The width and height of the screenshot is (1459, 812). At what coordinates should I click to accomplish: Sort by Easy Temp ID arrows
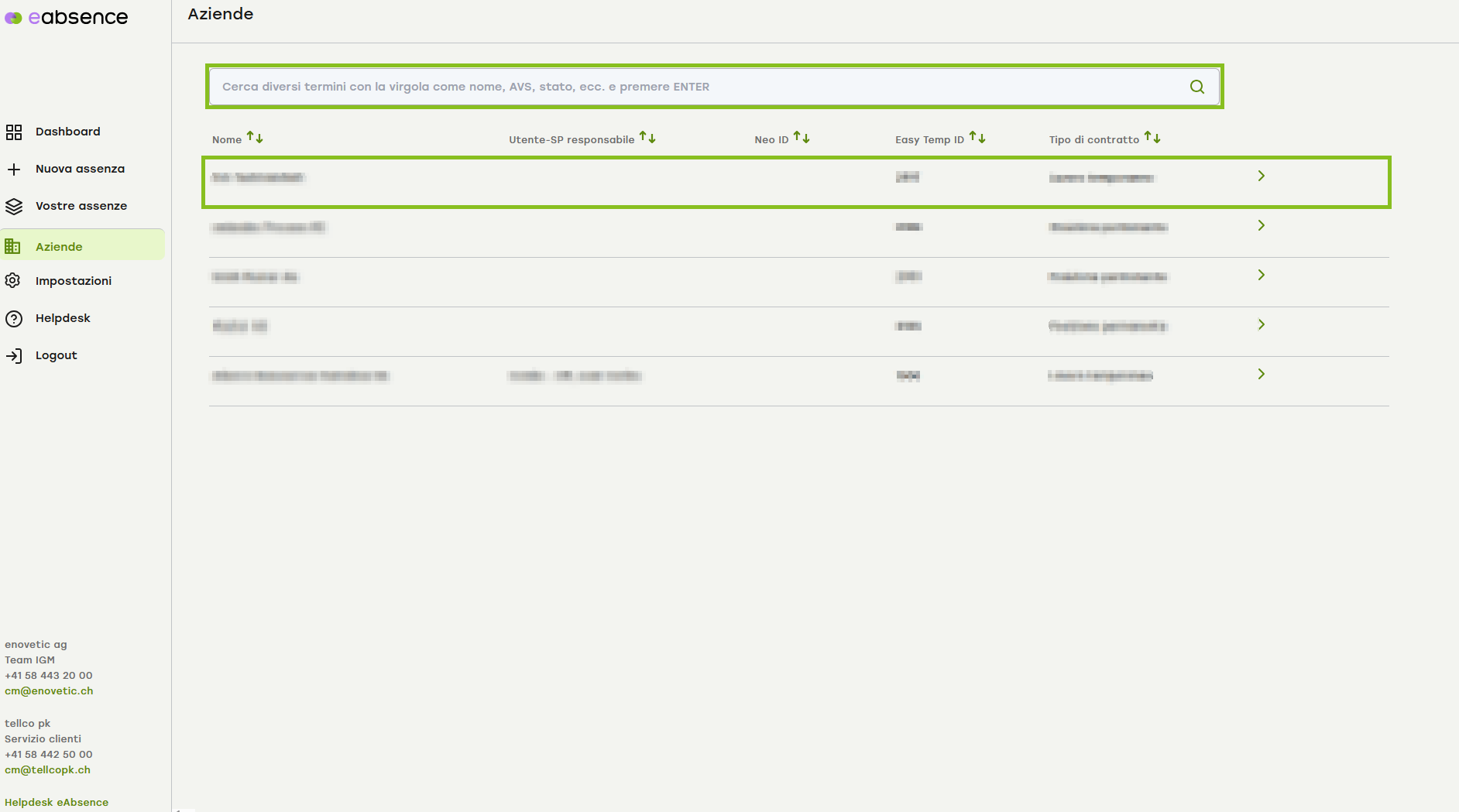click(977, 138)
